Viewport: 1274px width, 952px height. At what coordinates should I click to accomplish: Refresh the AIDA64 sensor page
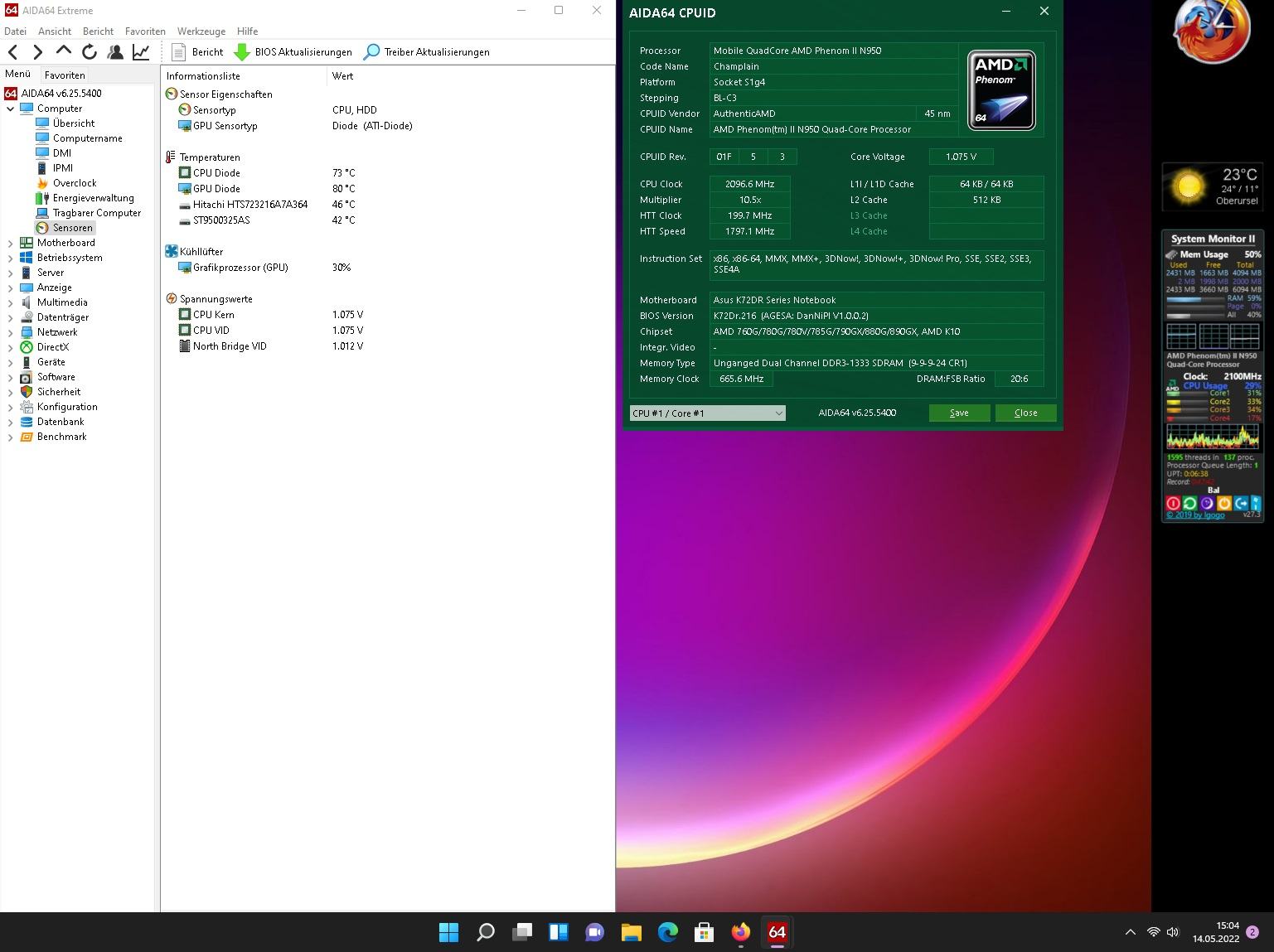click(x=90, y=52)
